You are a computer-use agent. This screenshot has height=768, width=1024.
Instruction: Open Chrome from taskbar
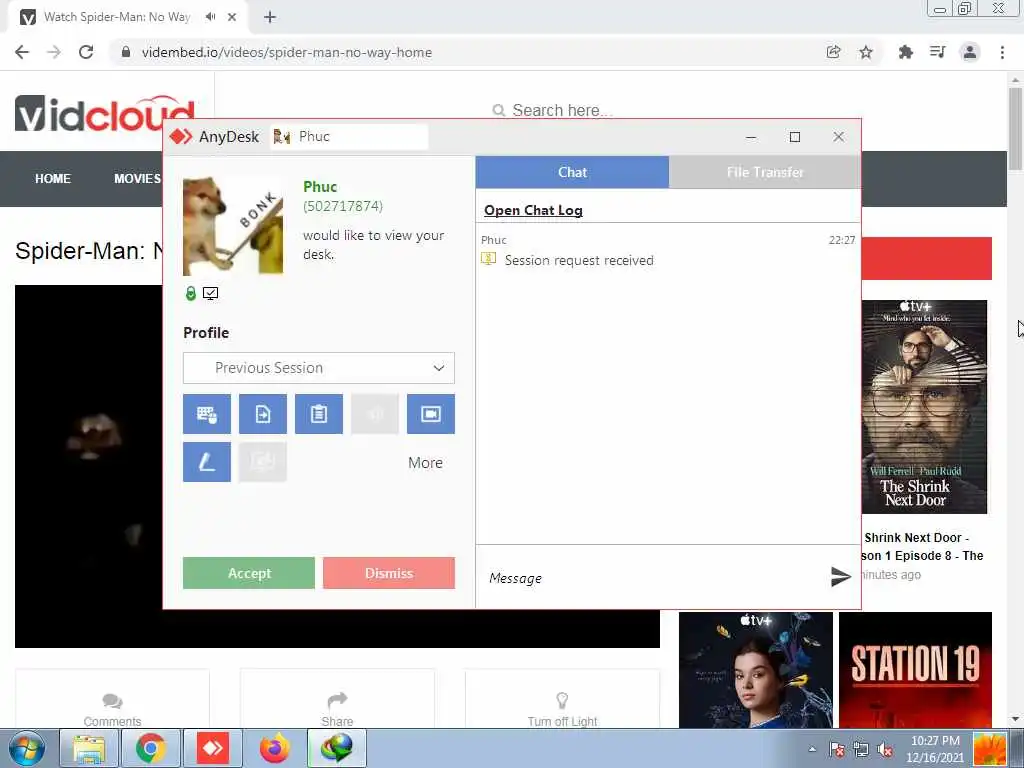click(151, 748)
